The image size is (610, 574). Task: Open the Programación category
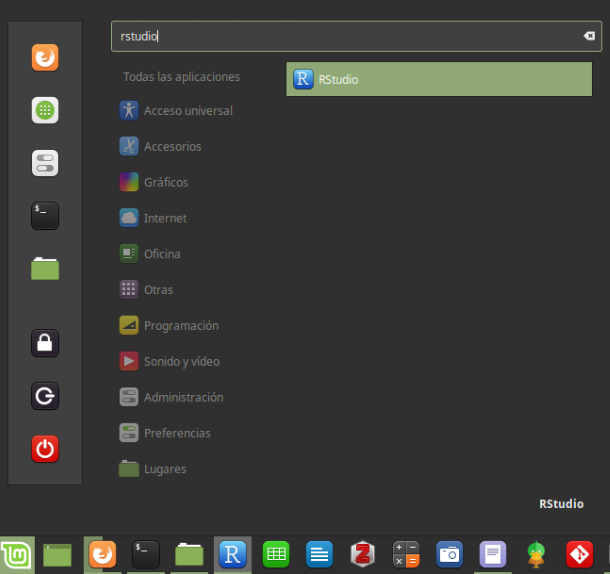point(169,325)
